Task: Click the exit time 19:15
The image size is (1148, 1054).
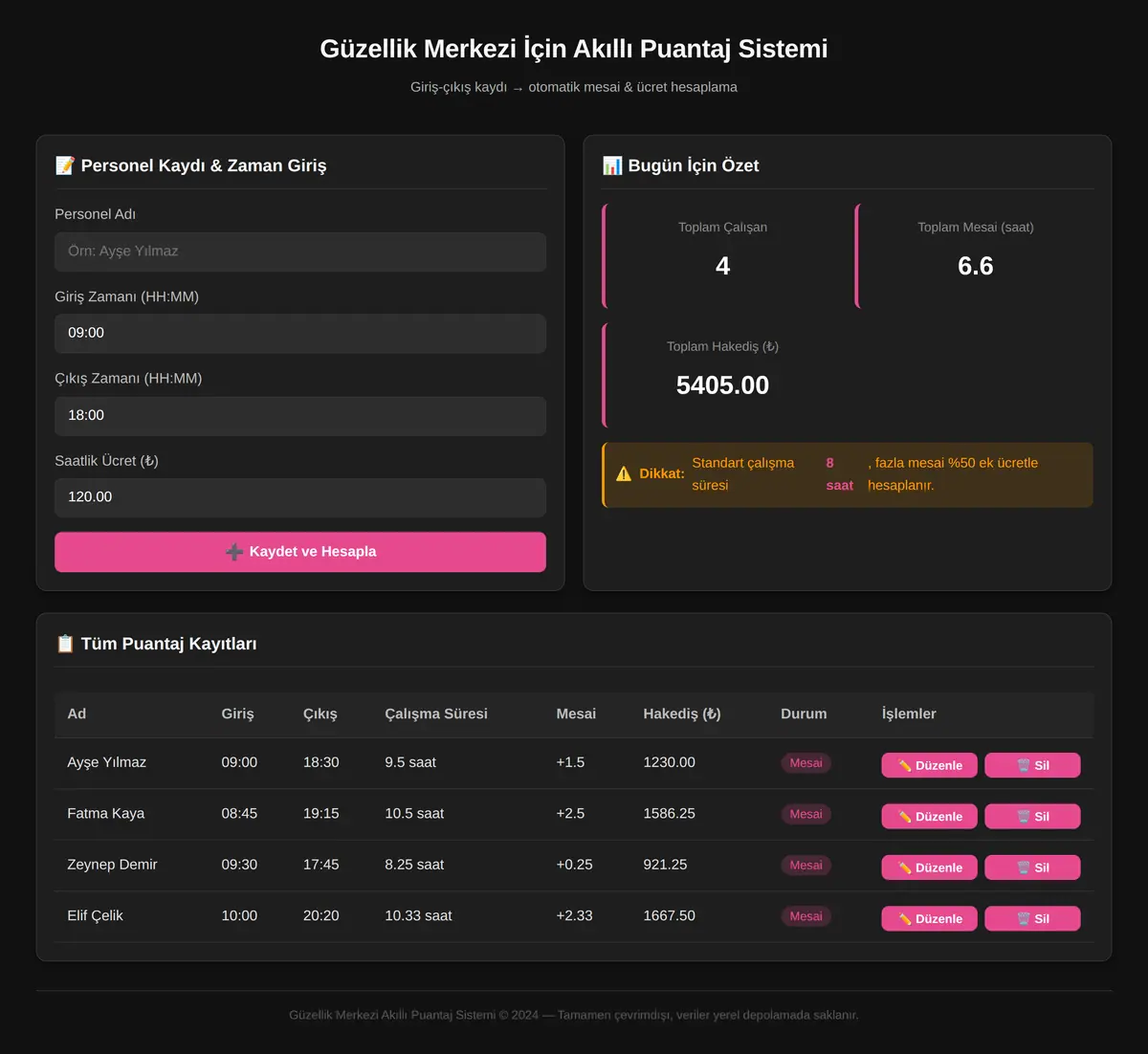Action: [x=321, y=813]
